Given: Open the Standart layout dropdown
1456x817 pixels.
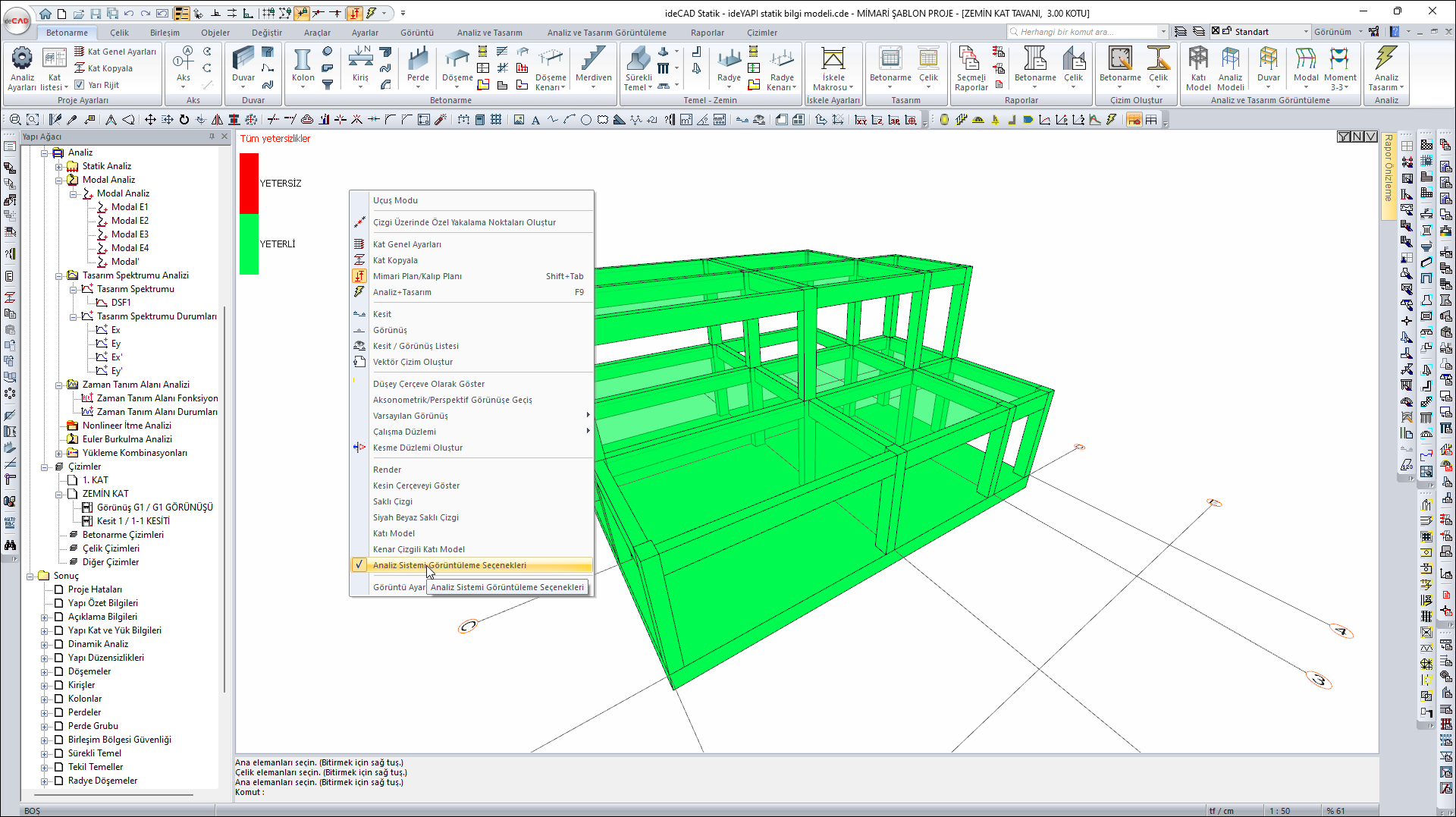Looking at the screenshot, I should pos(1305,32).
